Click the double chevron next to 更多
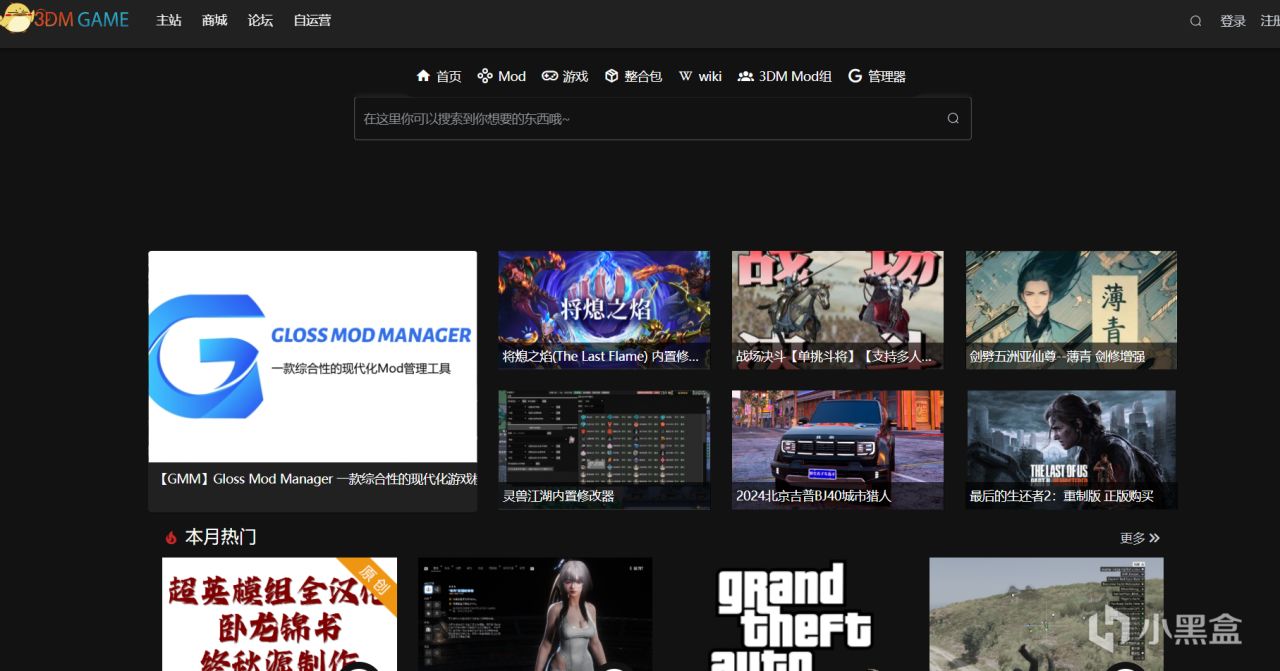This screenshot has height=671, width=1280. [1154, 538]
